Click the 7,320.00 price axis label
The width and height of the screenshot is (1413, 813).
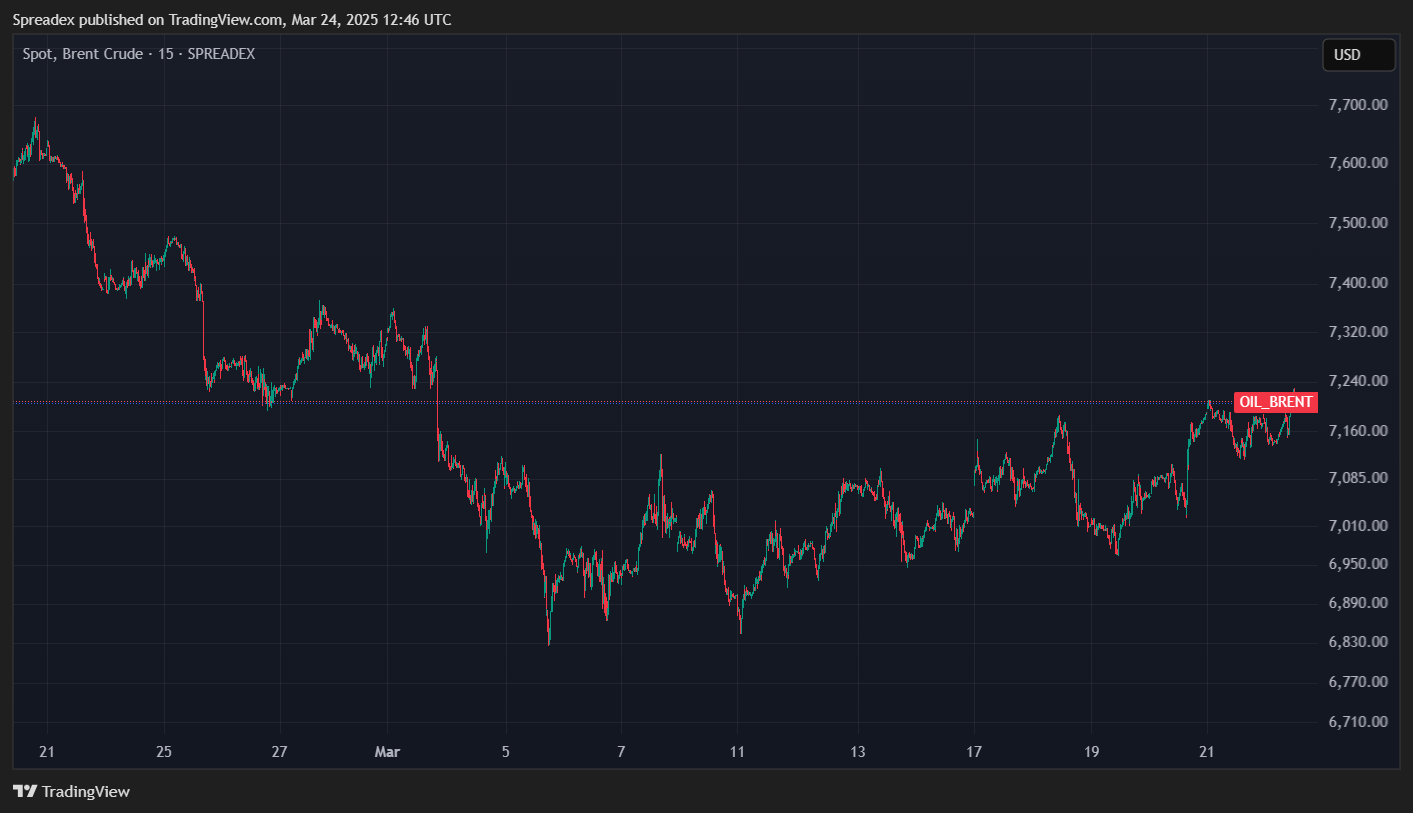(x=1357, y=331)
